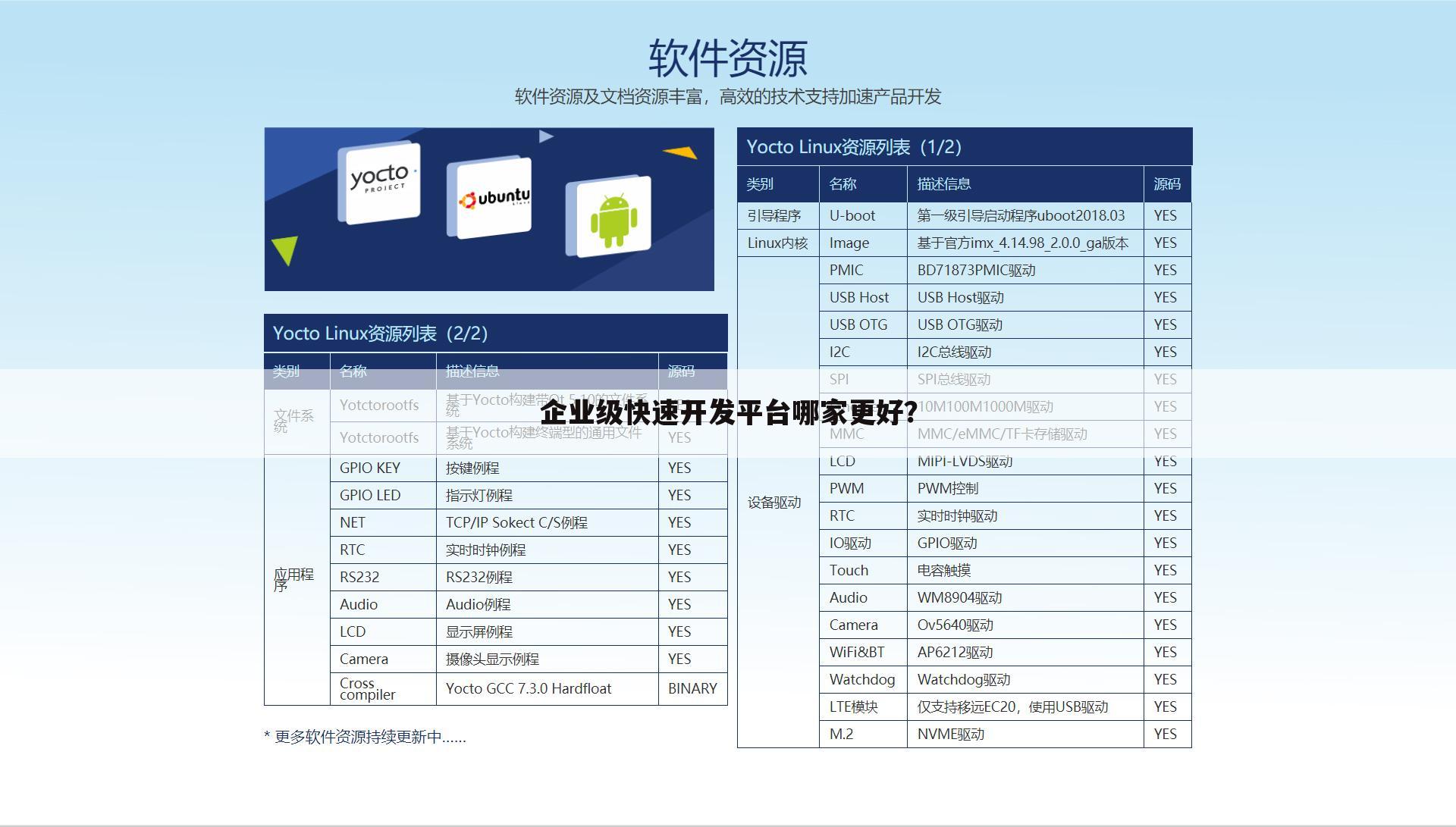Toggle the BINARY flag for Cross compiler
This screenshot has height=827, width=1456.
point(692,688)
